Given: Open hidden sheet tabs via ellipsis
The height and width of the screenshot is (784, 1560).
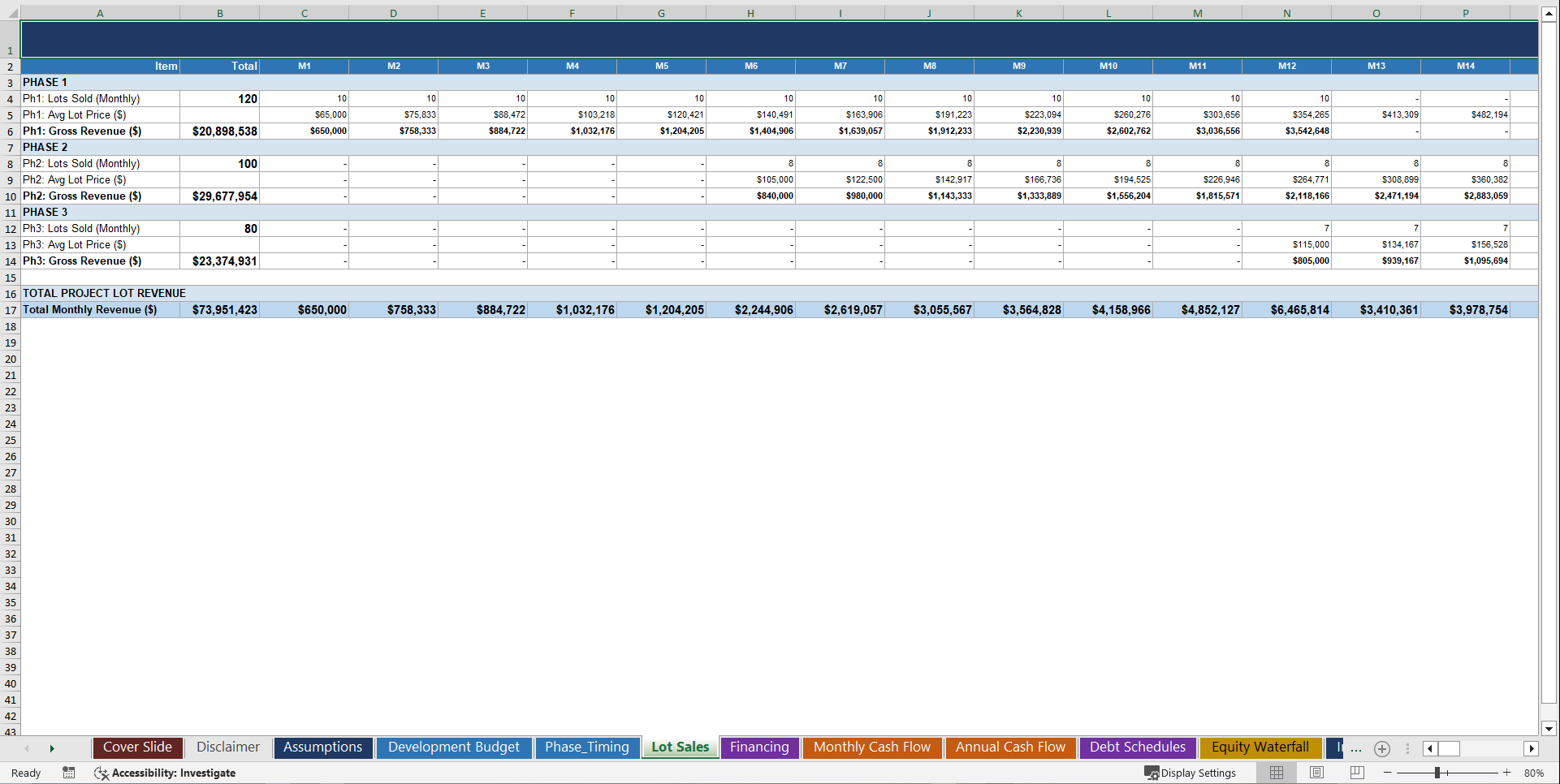Looking at the screenshot, I should (1355, 750).
